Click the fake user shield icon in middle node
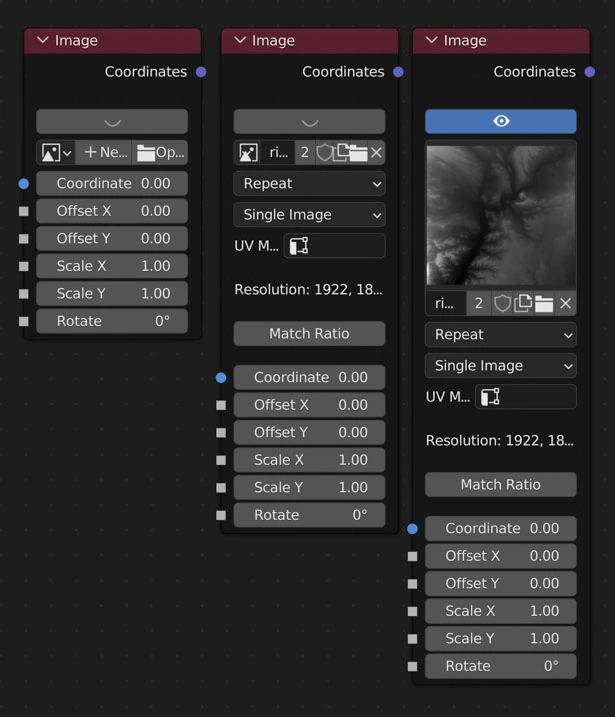 [324, 153]
